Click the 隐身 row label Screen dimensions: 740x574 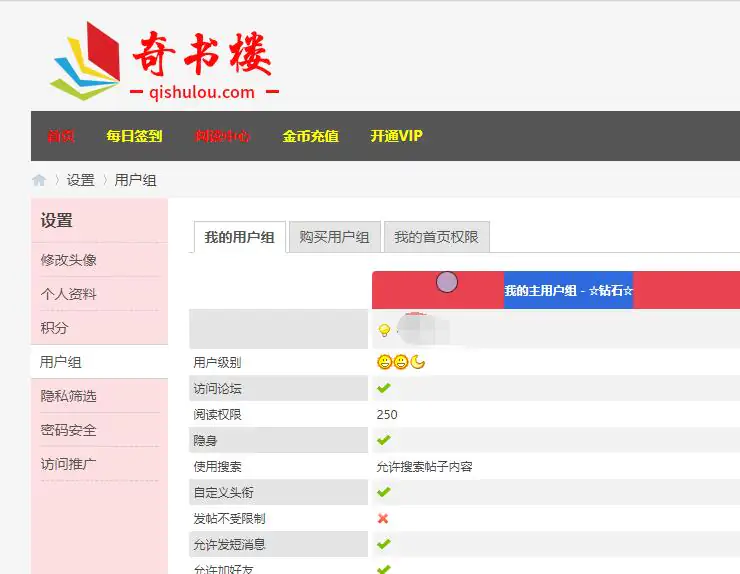click(x=205, y=440)
